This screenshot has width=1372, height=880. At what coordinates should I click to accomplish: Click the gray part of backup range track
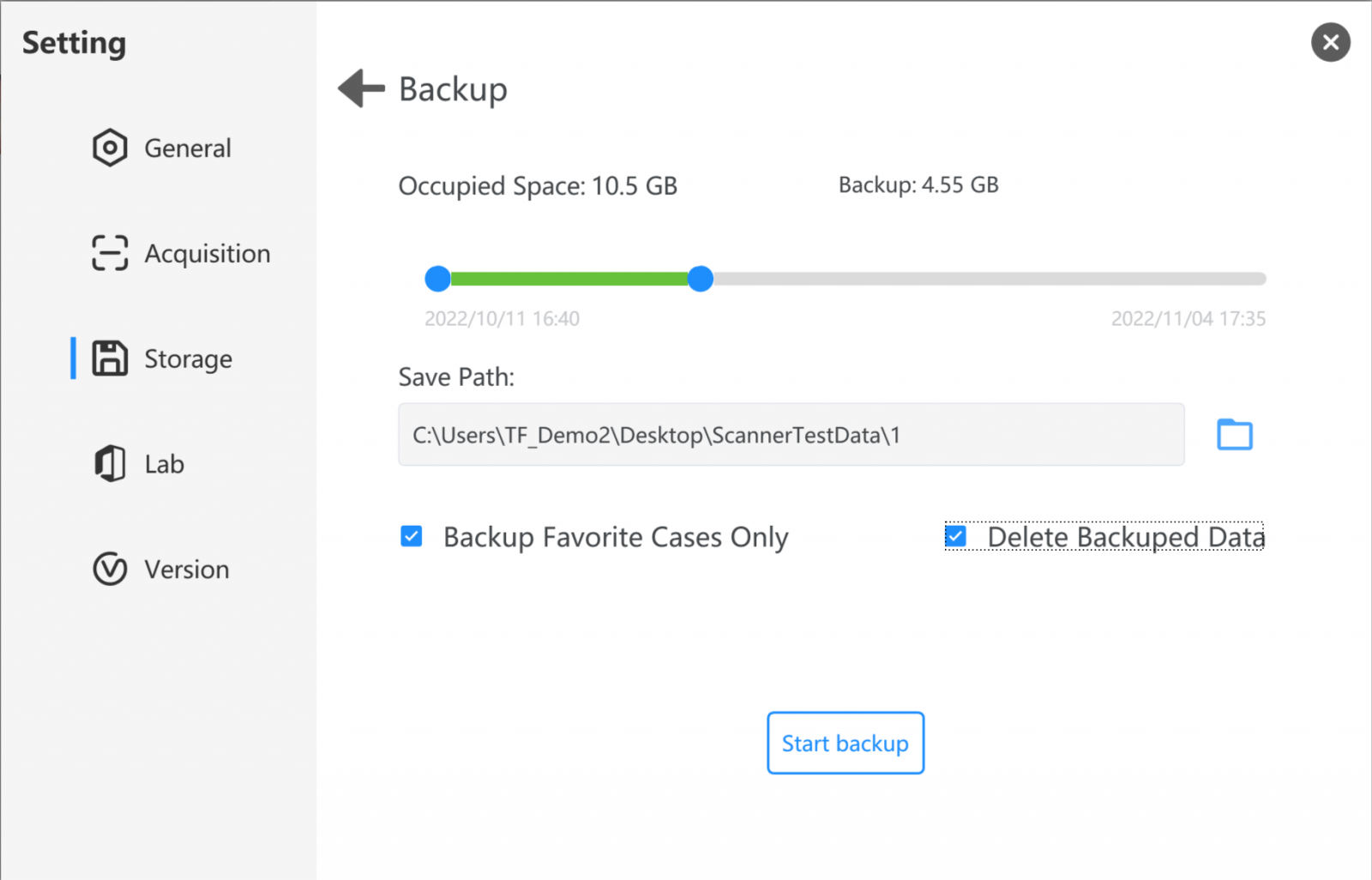pyautogui.click(x=990, y=279)
